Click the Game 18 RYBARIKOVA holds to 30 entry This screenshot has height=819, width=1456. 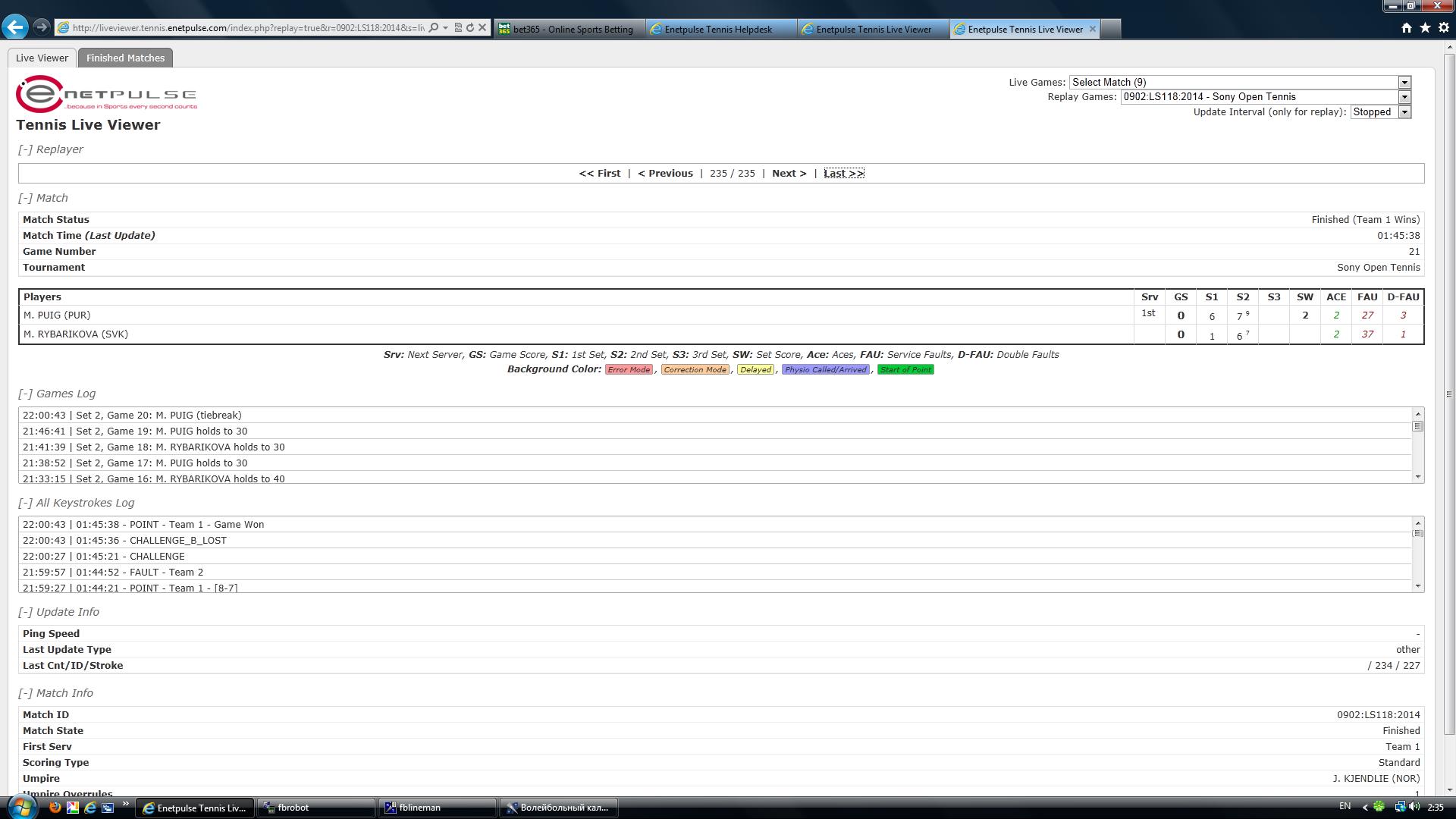tap(715, 447)
